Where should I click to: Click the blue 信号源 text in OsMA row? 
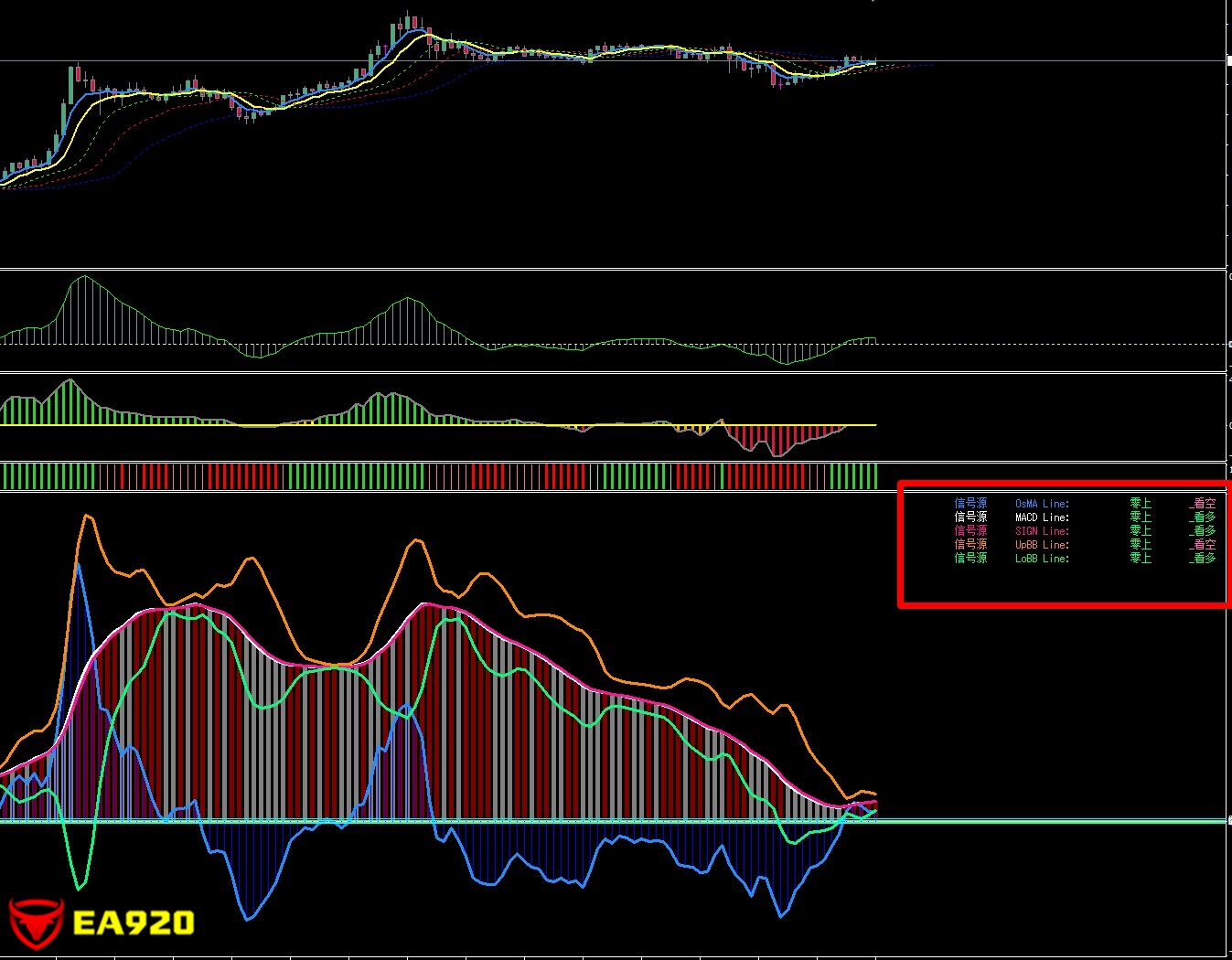[970, 504]
